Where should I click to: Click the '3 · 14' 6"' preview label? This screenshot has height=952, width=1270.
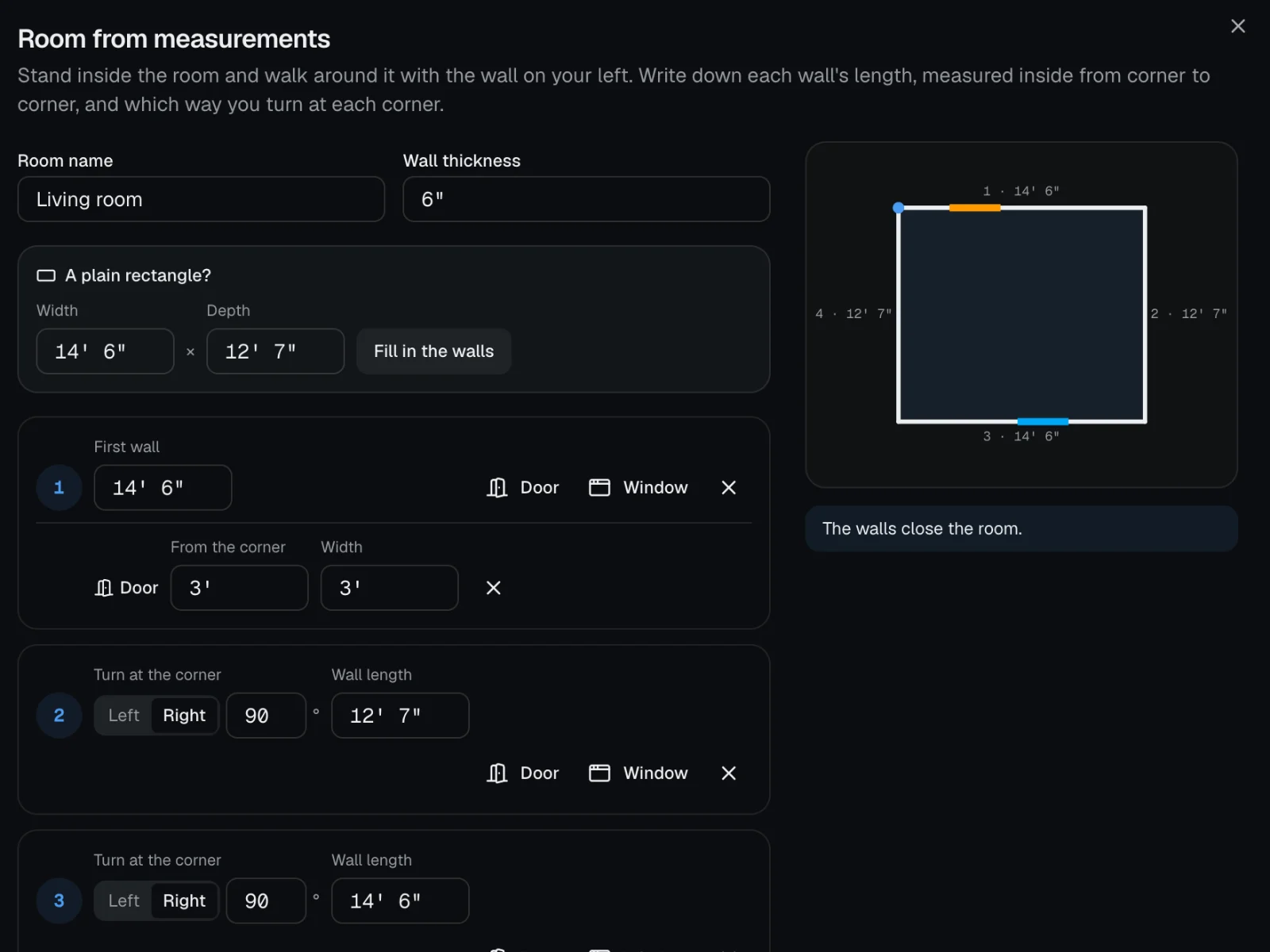tap(1022, 436)
